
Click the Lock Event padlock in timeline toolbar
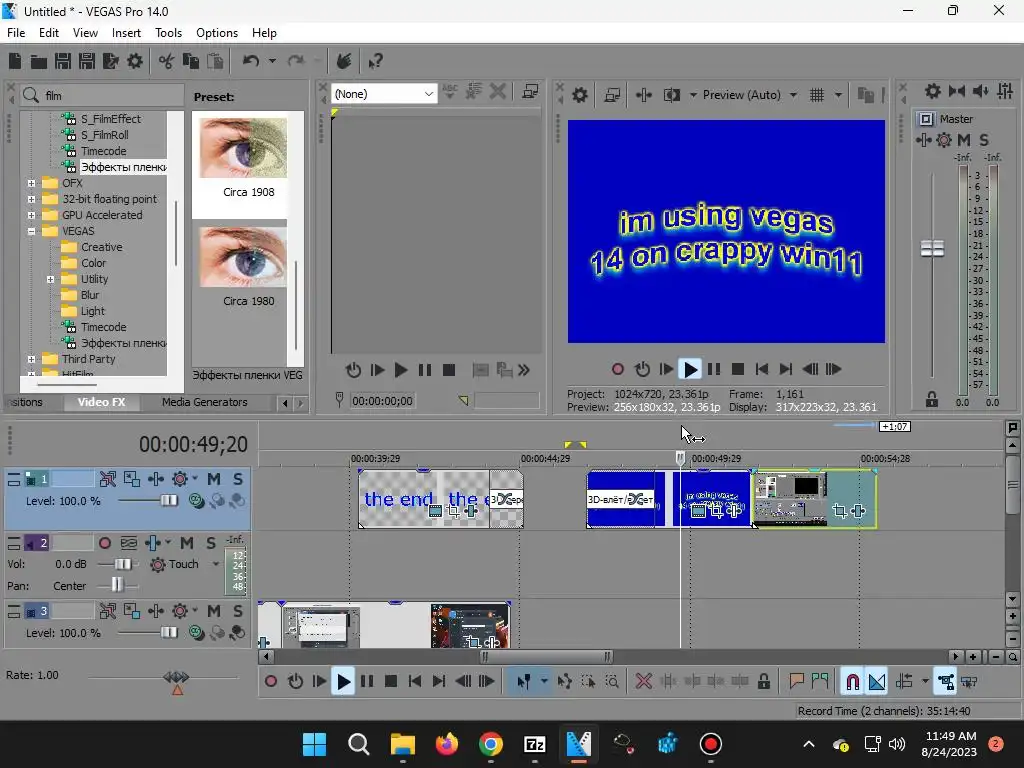tap(763, 682)
